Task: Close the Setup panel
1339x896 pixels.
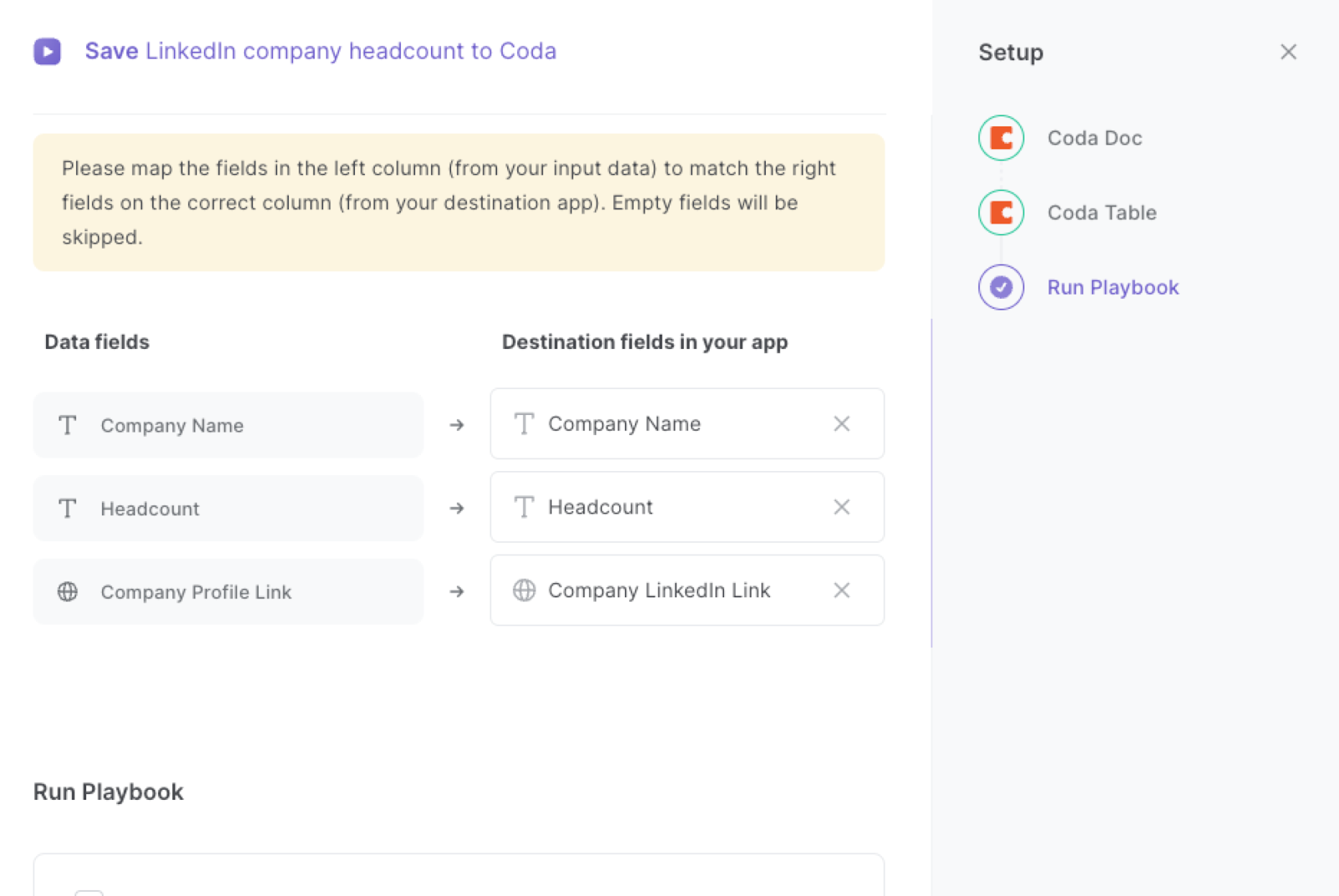Action: coord(1288,52)
